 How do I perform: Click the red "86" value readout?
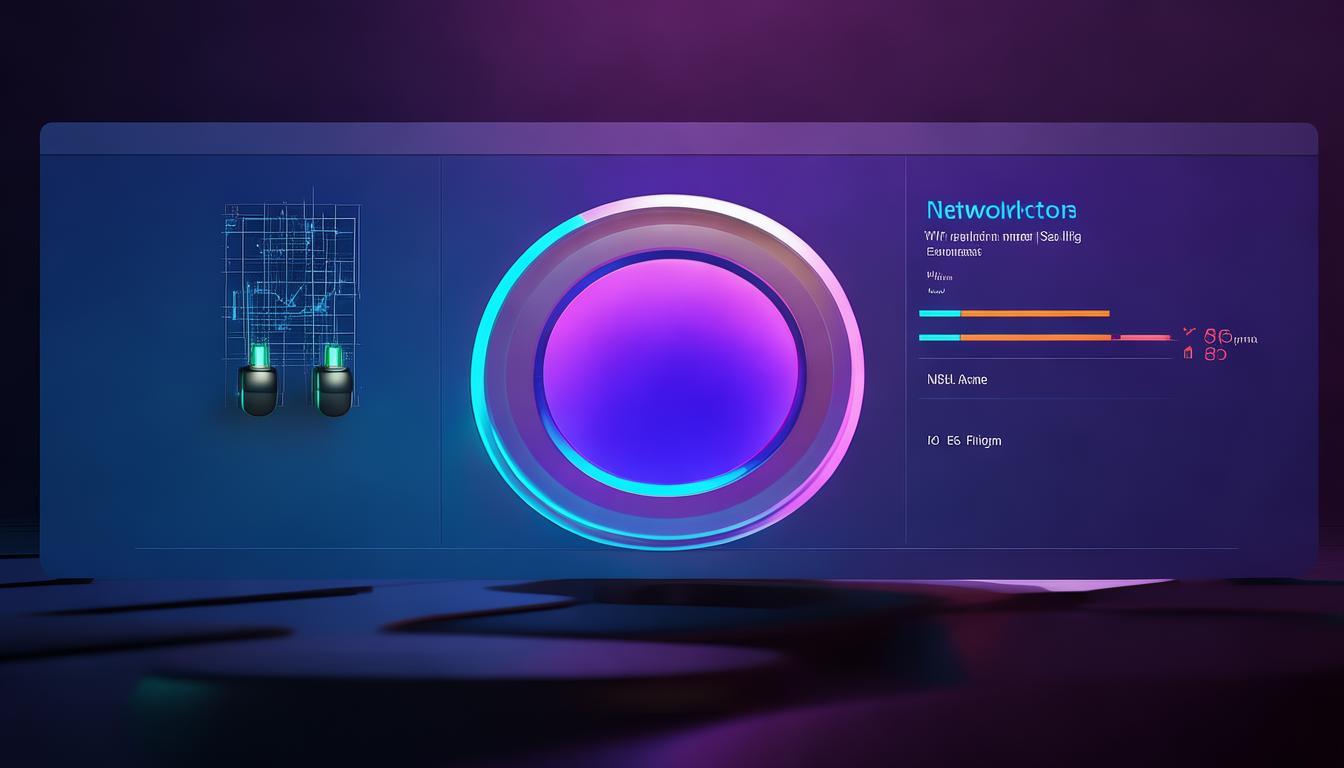(x=1217, y=336)
